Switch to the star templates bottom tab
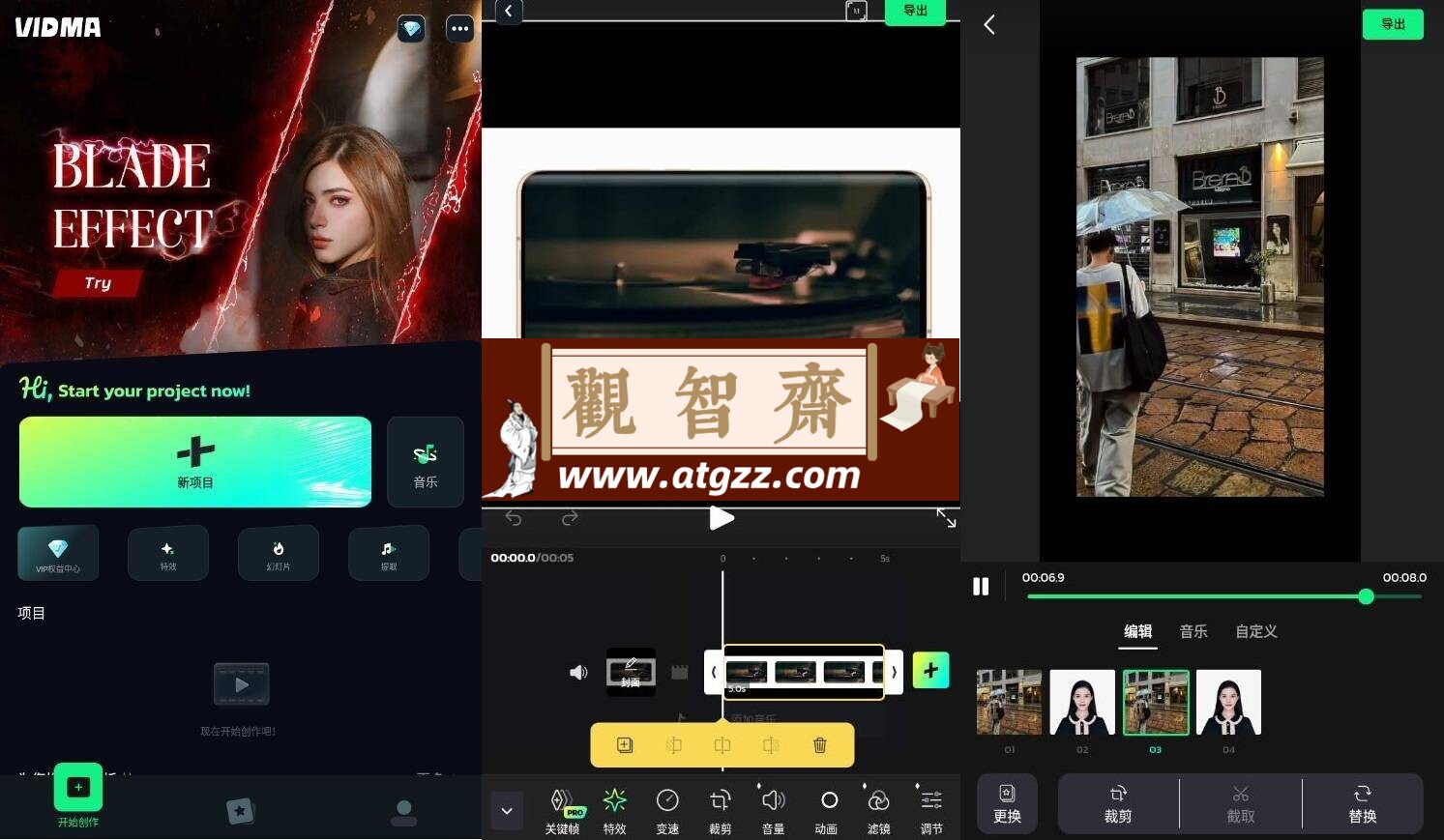 point(240,811)
